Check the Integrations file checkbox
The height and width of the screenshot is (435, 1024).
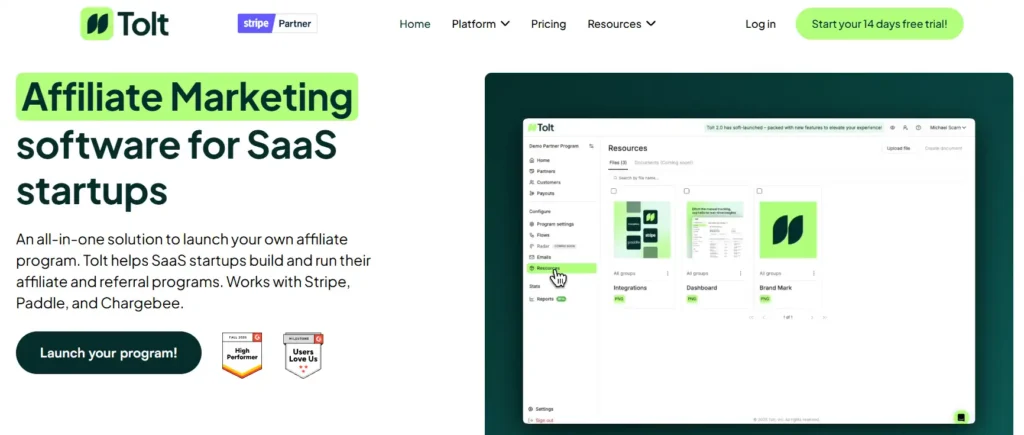pyautogui.click(x=614, y=191)
